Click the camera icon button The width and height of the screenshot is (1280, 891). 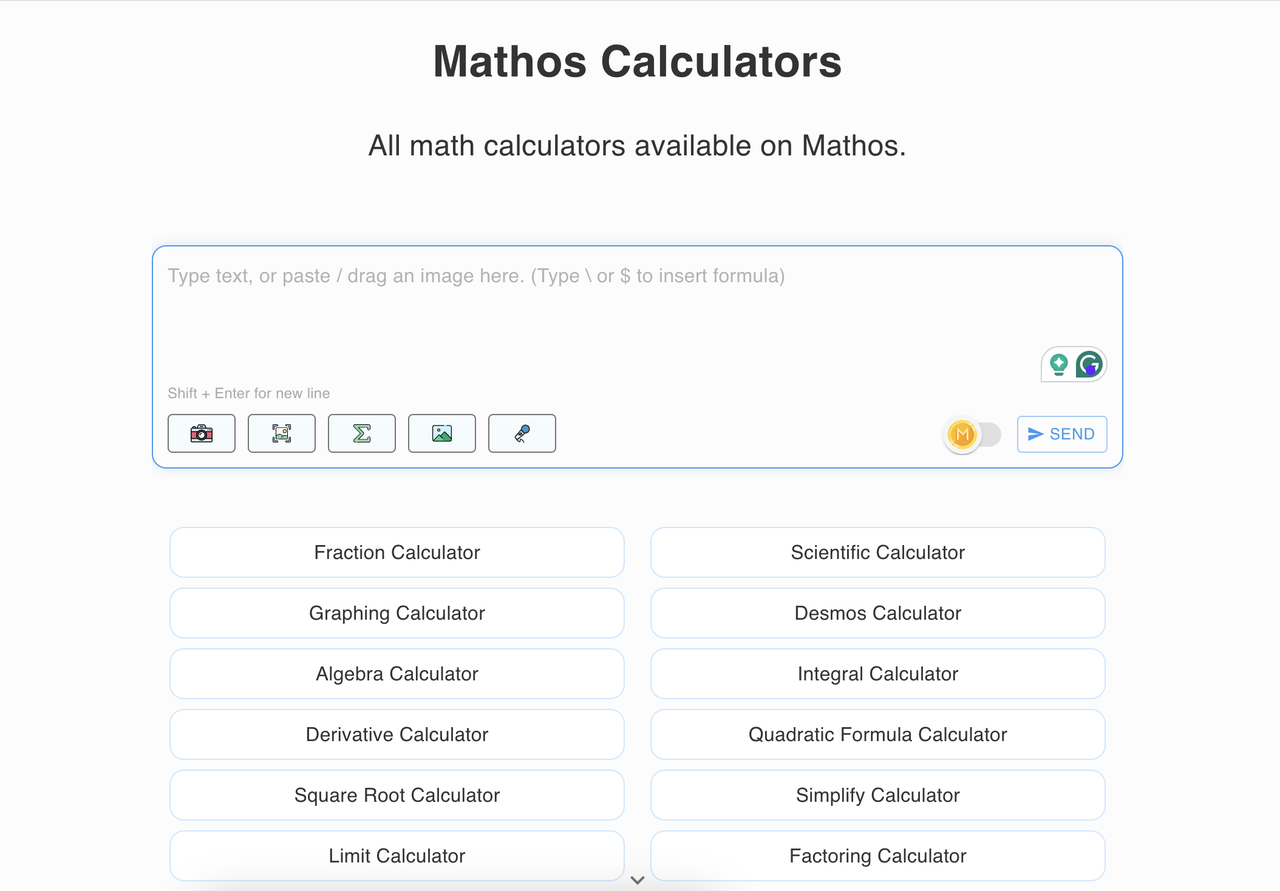pyautogui.click(x=202, y=433)
